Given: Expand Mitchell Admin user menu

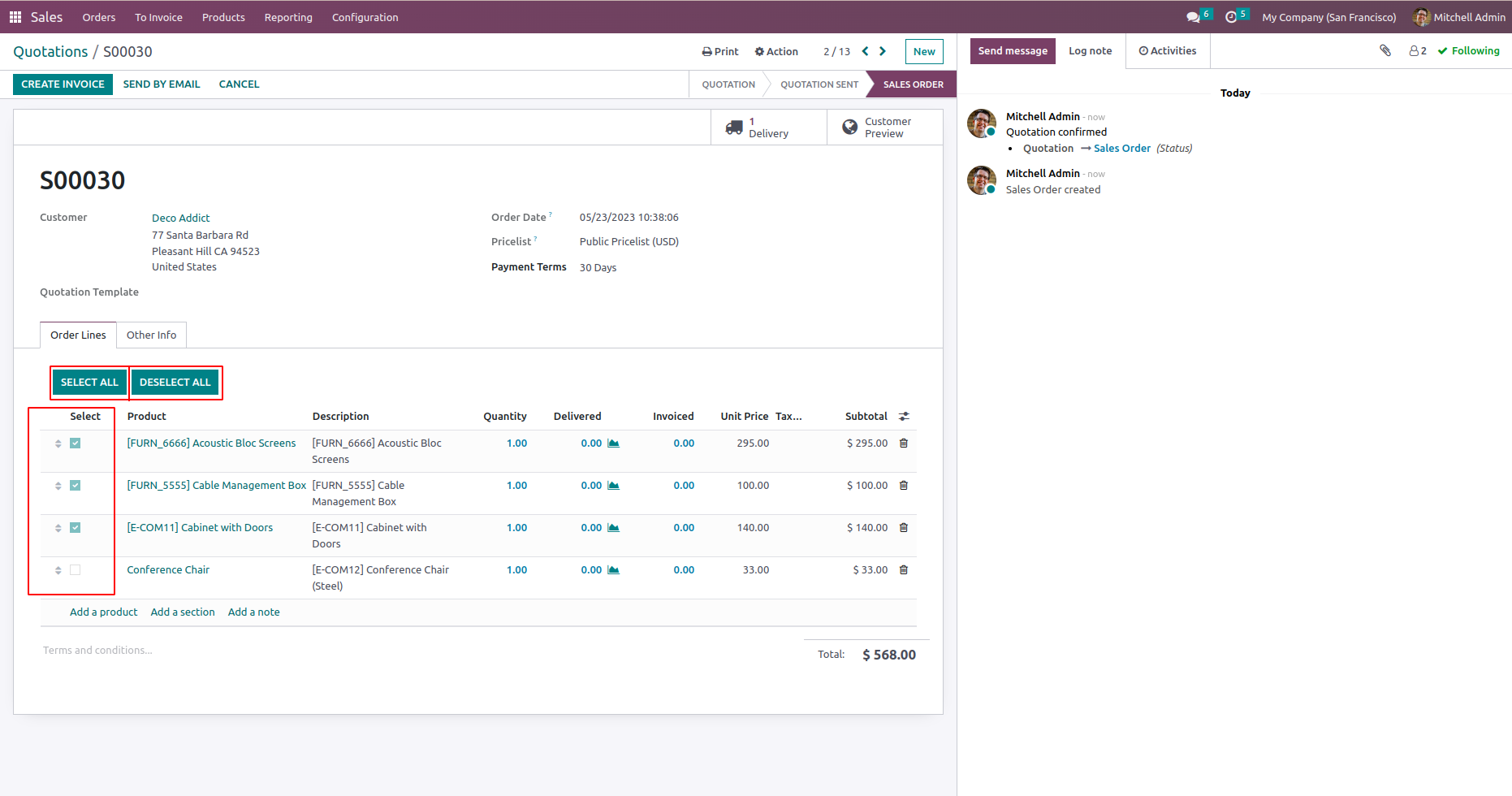Looking at the screenshot, I should click(1459, 17).
